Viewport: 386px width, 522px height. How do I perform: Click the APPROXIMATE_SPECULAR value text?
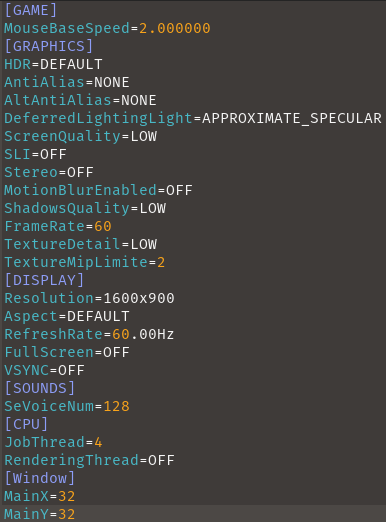click(292, 118)
